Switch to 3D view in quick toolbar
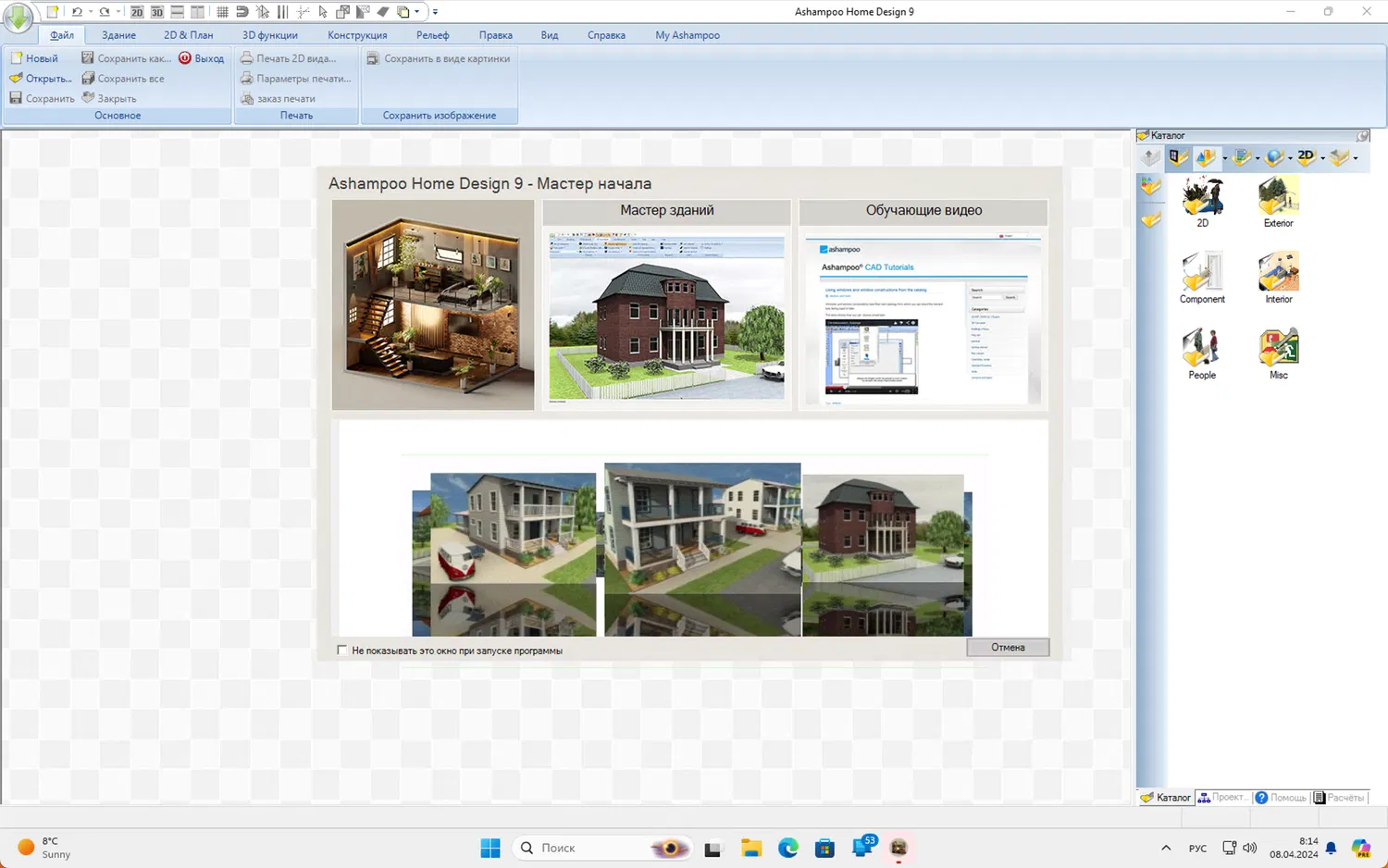Viewport: 1388px width, 868px height. pos(157,12)
